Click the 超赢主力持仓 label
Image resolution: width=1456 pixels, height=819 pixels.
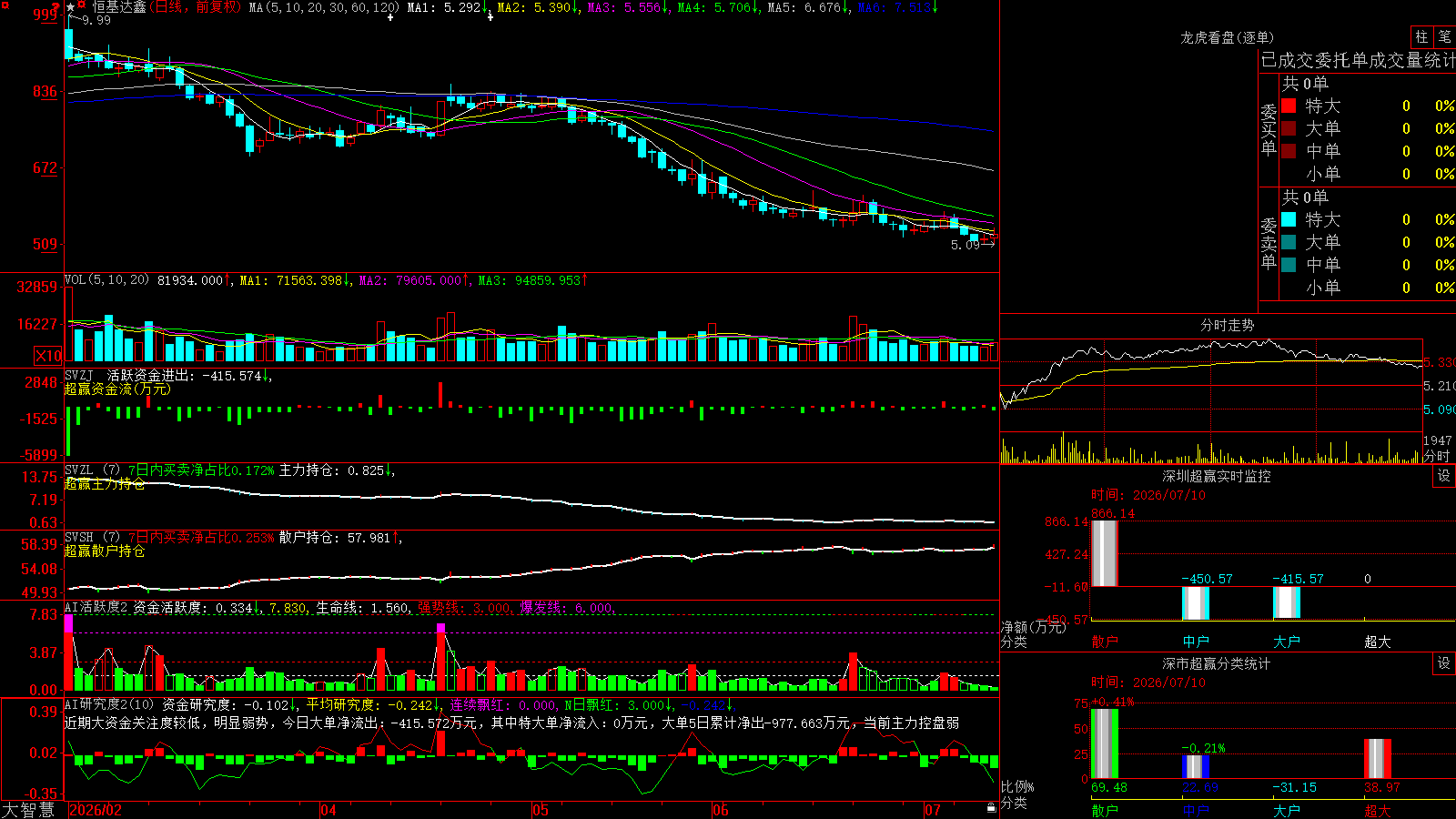(x=105, y=483)
